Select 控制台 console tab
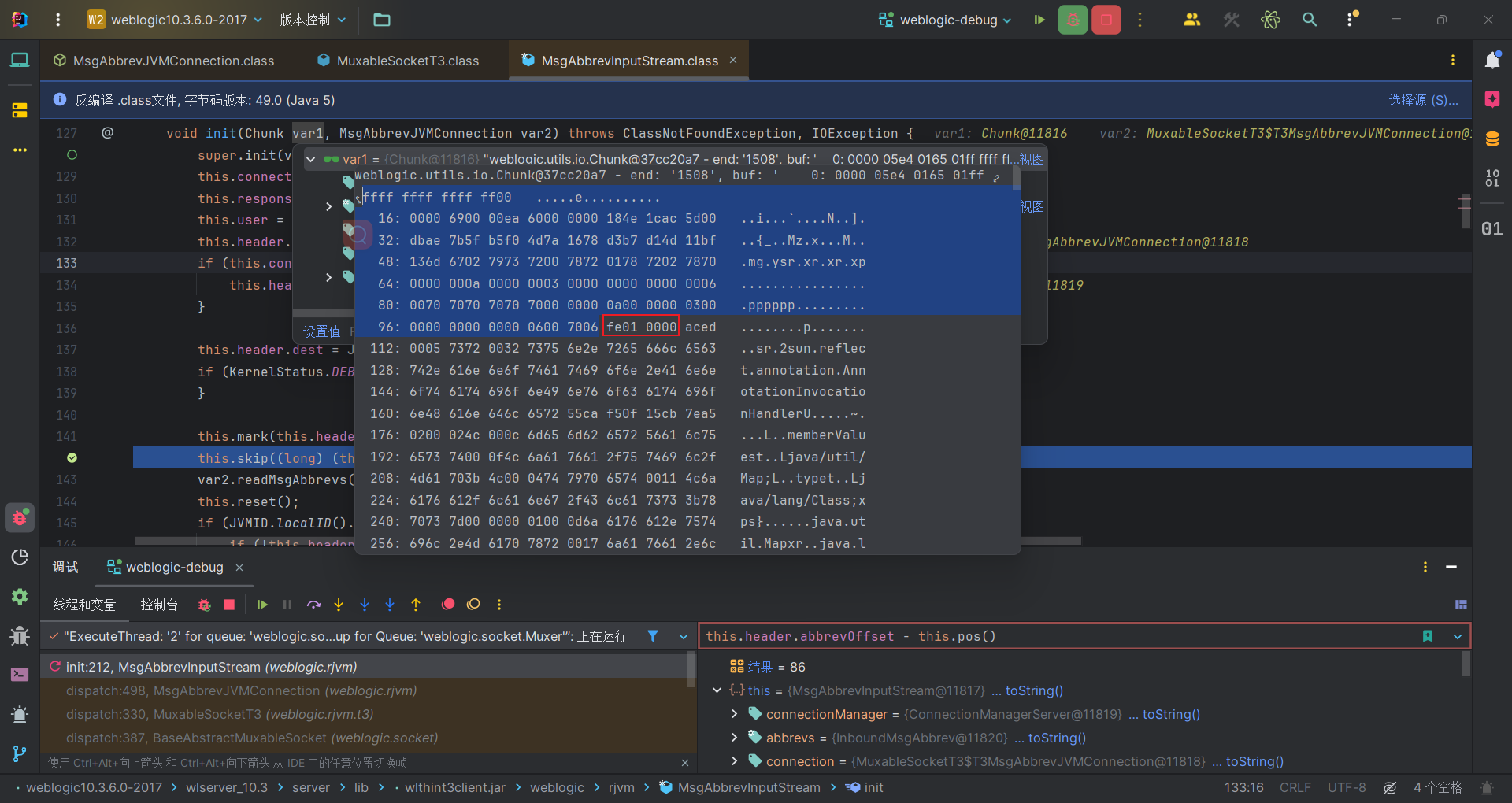Screen dimensions: 1512x803 159,605
